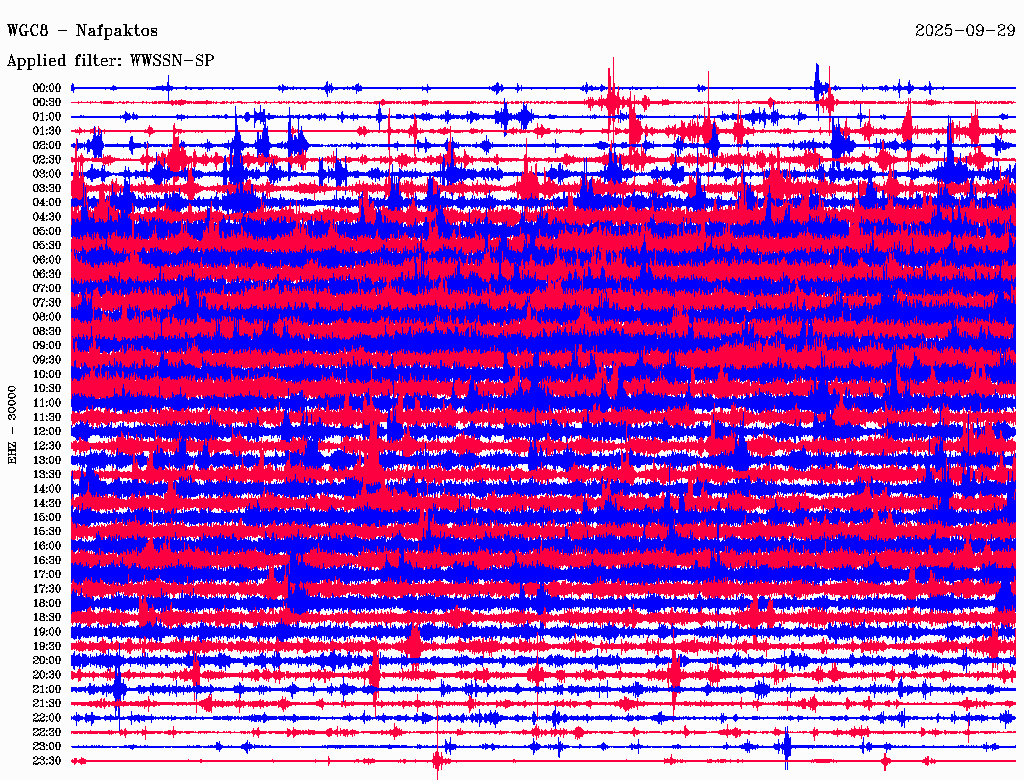Click the 18:00 time label
This screenshot has height=780, width=1024.
[47, 604]
